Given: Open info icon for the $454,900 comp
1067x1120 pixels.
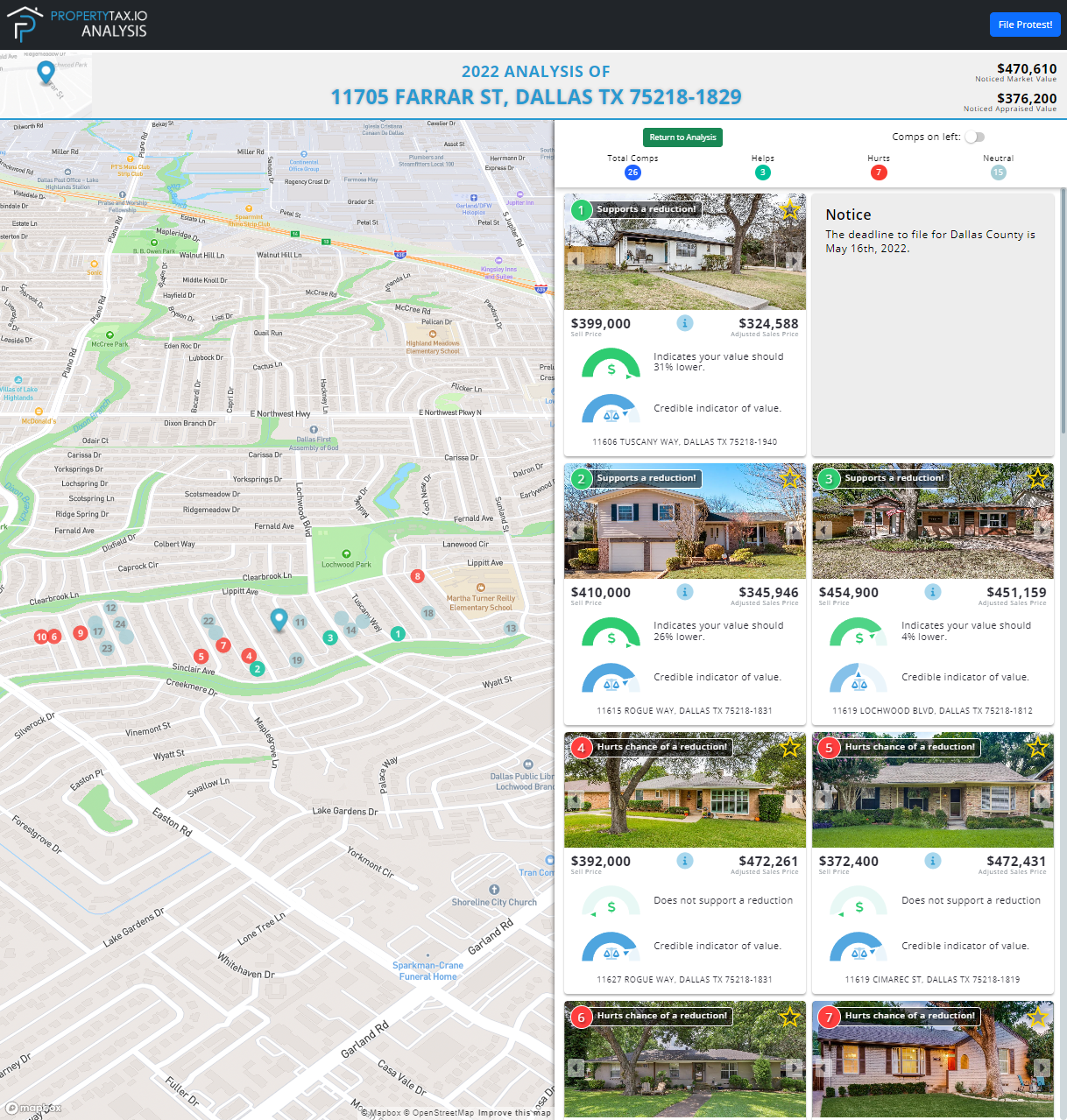Looking at the screenshot, I should tap(933, 592).
